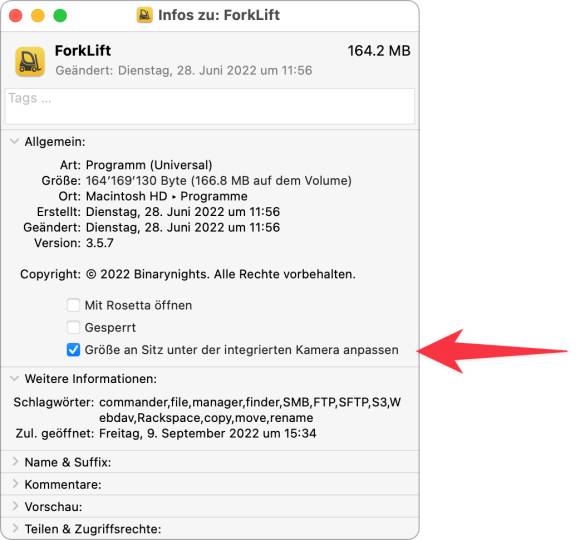Click the green zoom window button
The image size is (580, 540).
[x=60, y=16]
